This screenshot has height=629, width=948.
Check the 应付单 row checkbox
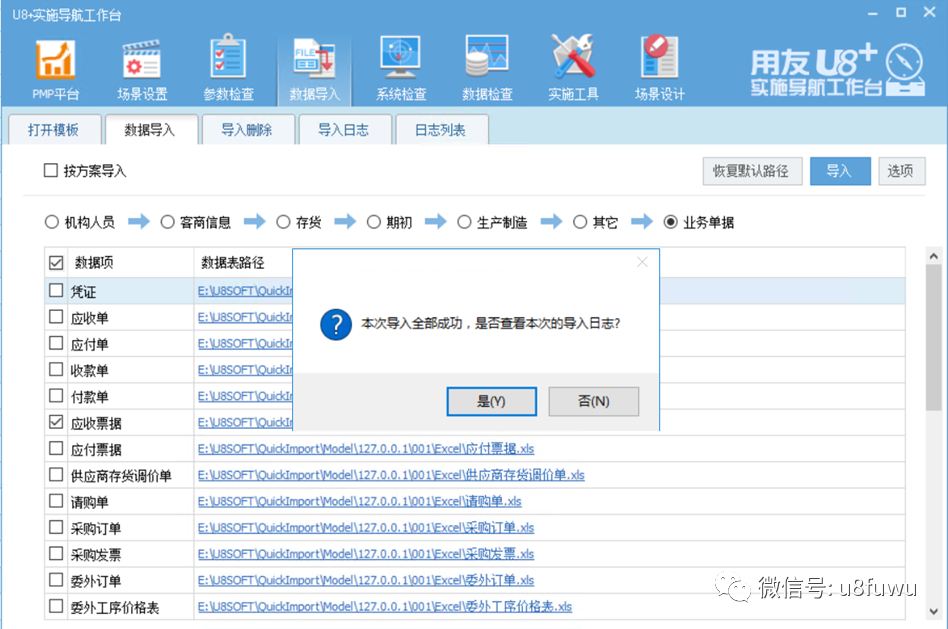[x=56, y=343]
